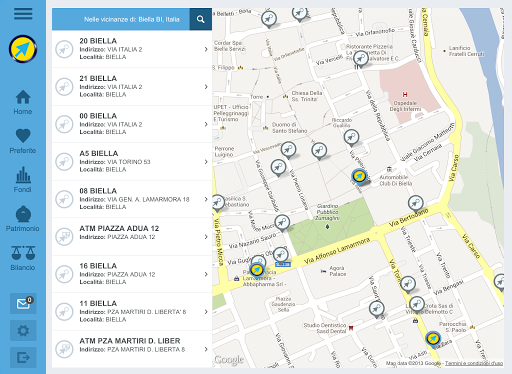Open the mail inbox icon

click(x=23, y=304)
